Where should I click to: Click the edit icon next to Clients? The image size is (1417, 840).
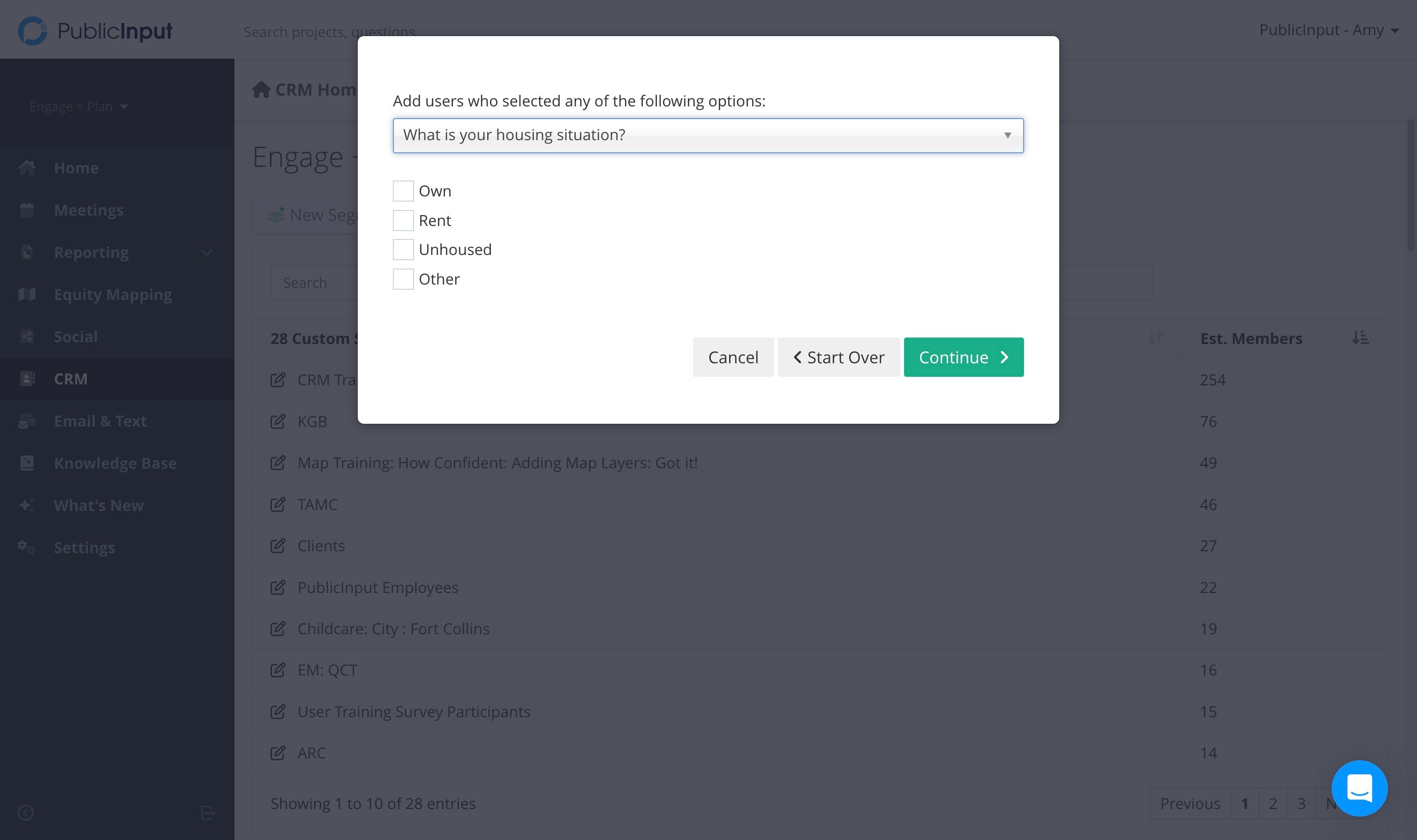[x=278, y=546]
